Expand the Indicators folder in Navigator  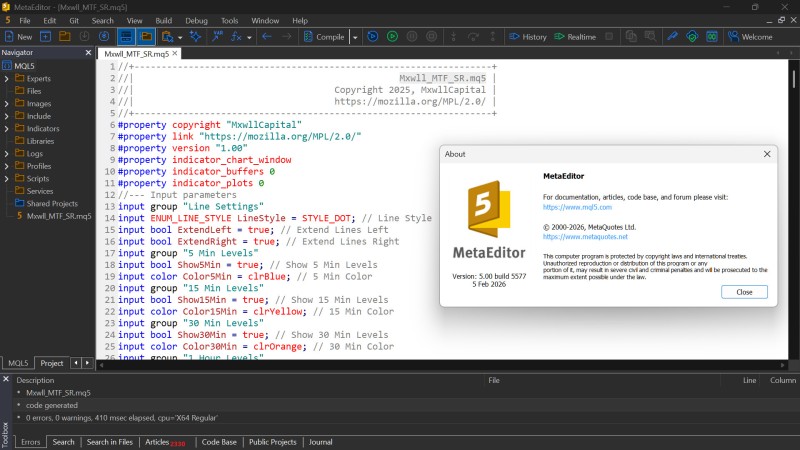[x=7, y=128]
